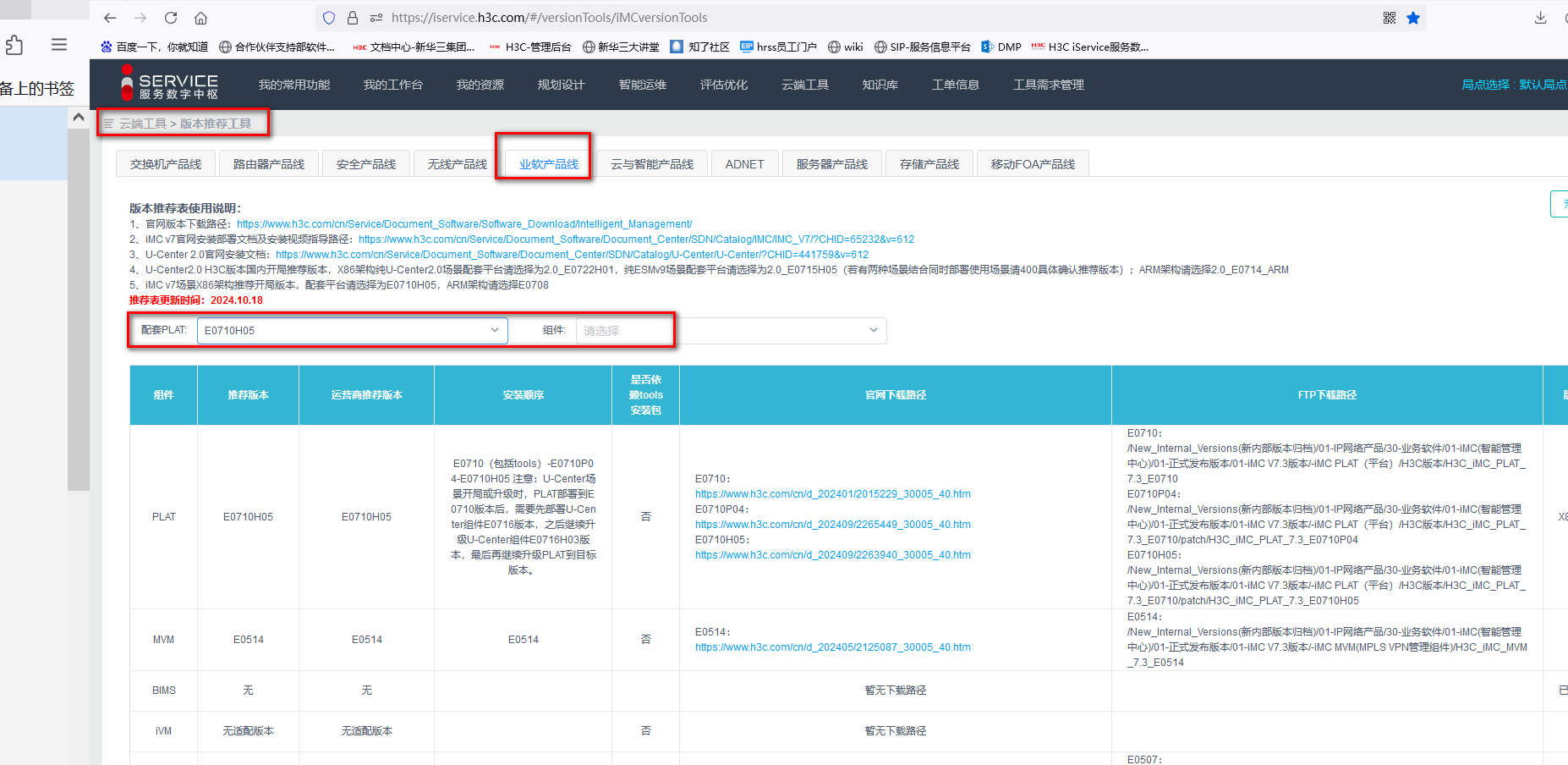Select the ADNET tab
Image resolution: width=1568 pixels, height=765 pixels.
(x=744, y=164)
